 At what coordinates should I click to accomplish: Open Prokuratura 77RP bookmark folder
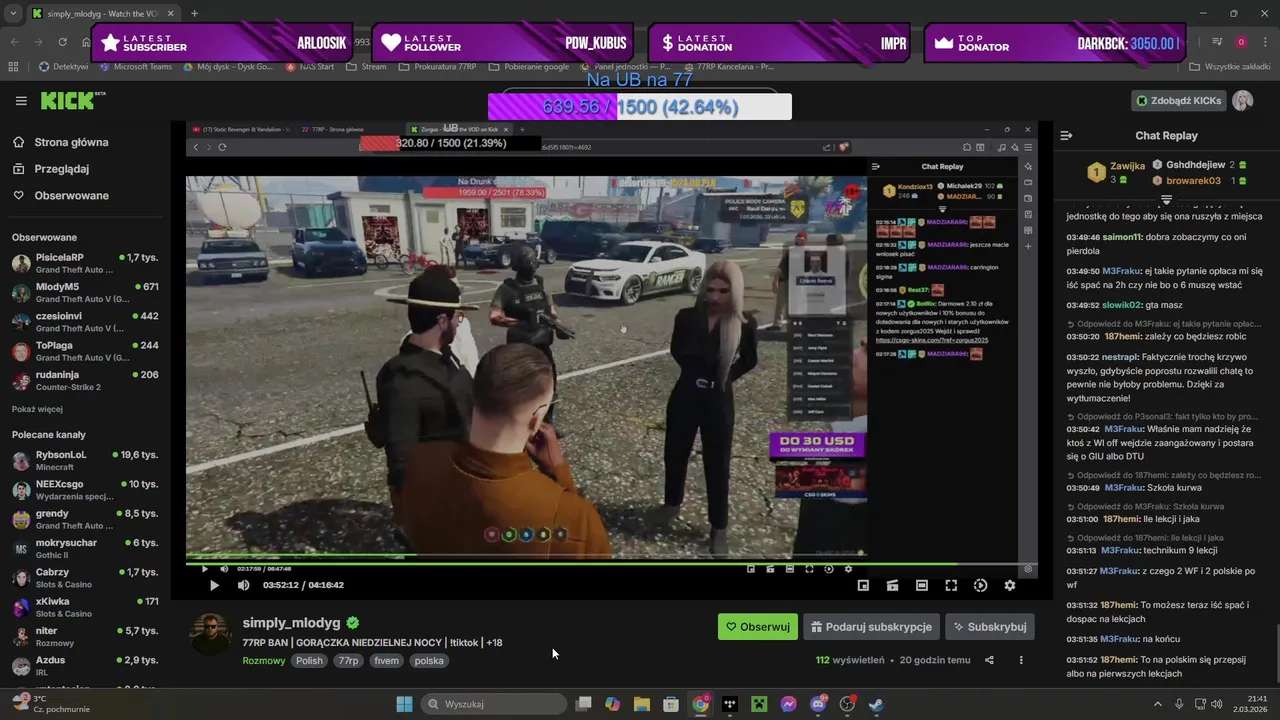coord(437,67)
